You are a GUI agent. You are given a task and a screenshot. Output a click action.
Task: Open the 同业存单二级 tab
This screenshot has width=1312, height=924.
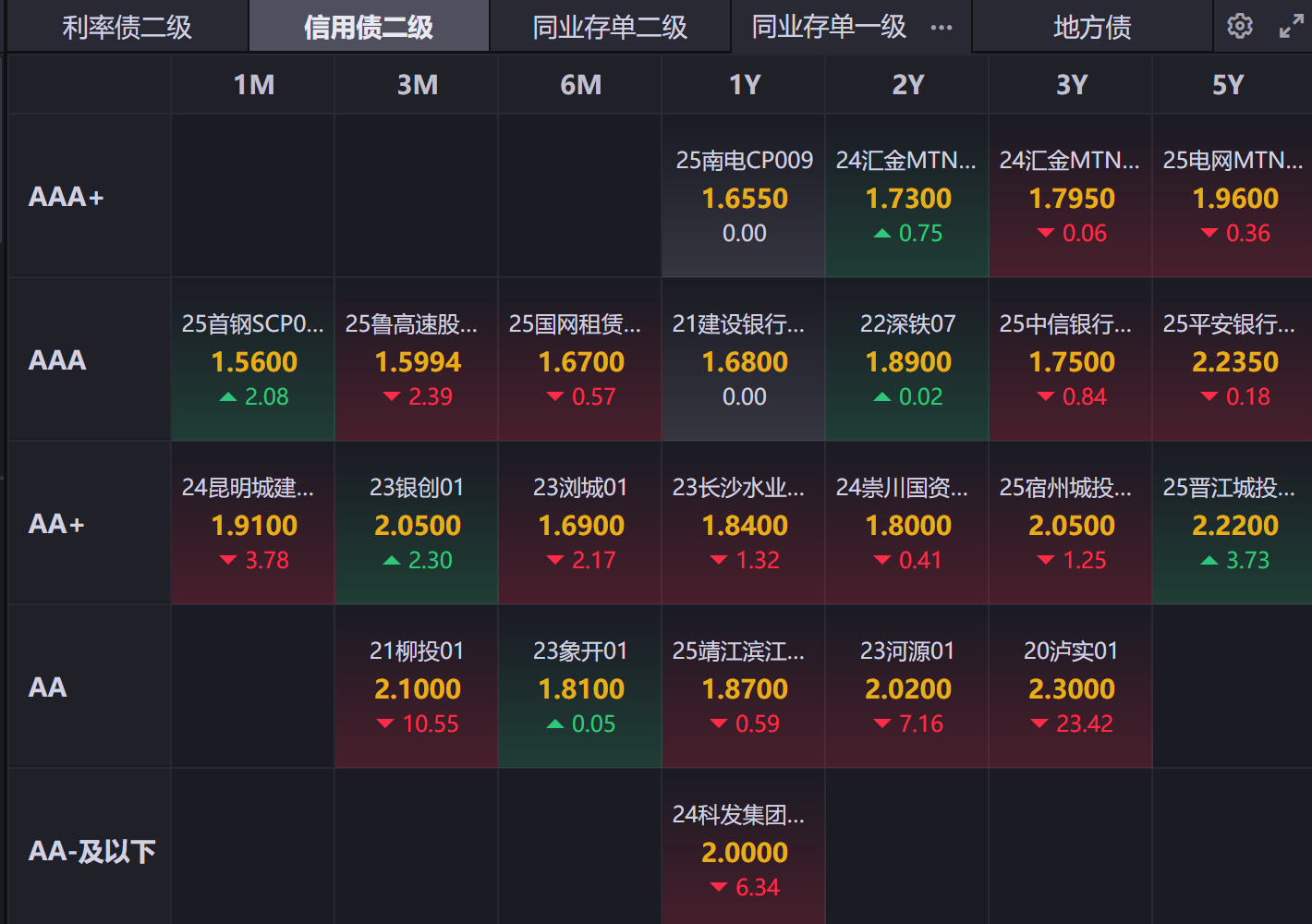pyautogui.click(x=610, y=28)
